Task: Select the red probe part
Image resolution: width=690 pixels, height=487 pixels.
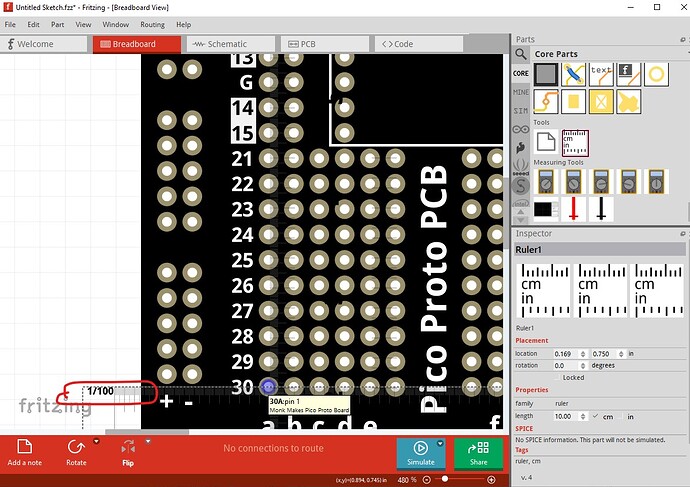Action: (573, 209)
